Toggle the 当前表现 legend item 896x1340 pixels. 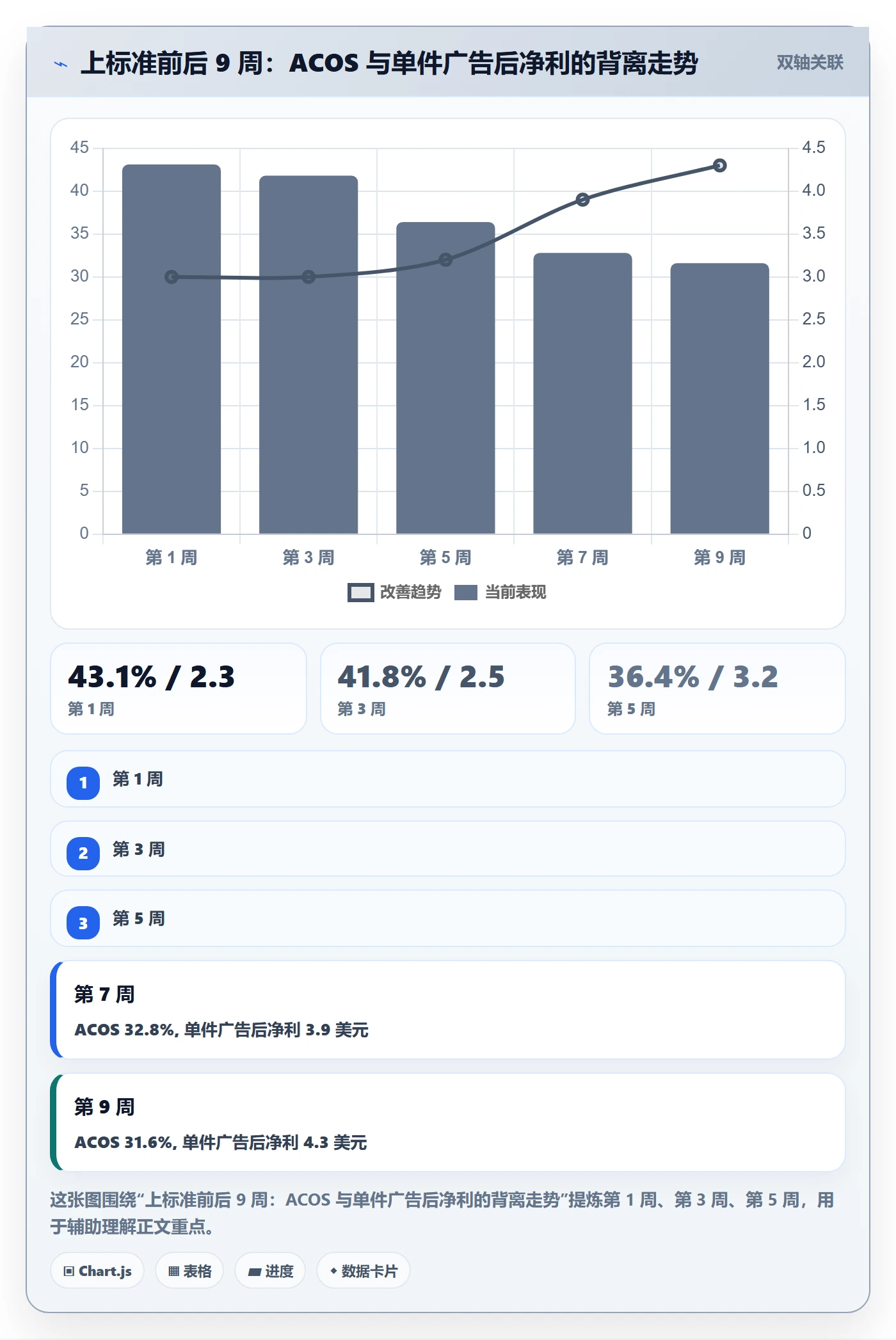click(500, 593)
